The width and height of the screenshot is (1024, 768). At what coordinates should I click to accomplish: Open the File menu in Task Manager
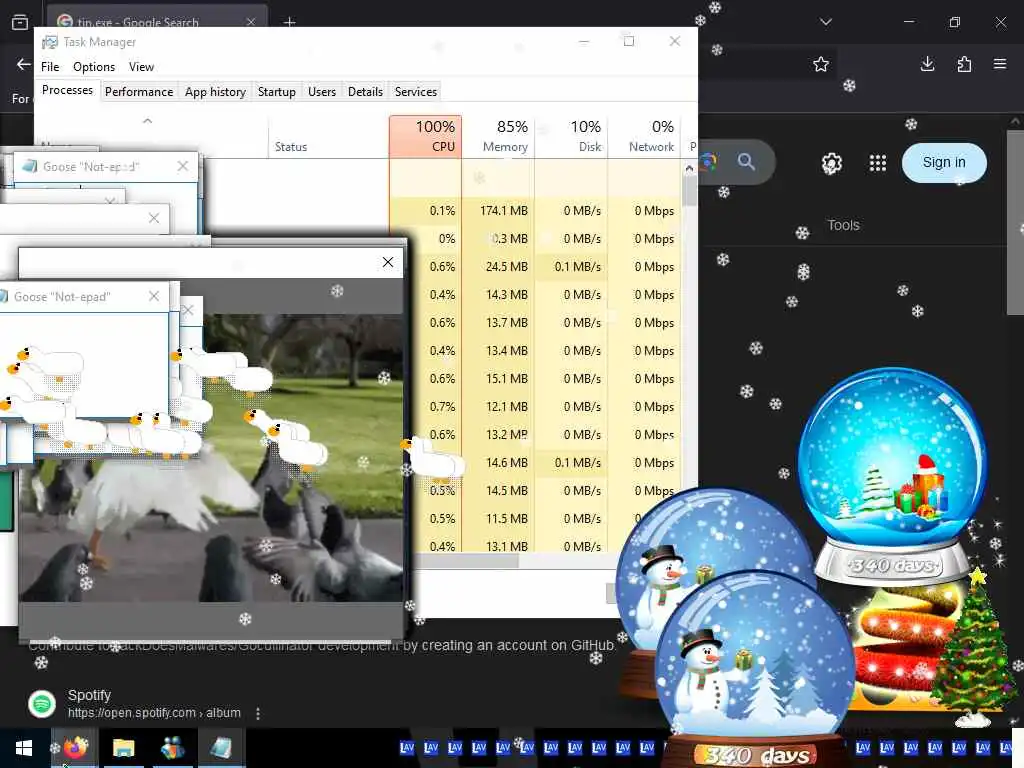click(50, 67)
